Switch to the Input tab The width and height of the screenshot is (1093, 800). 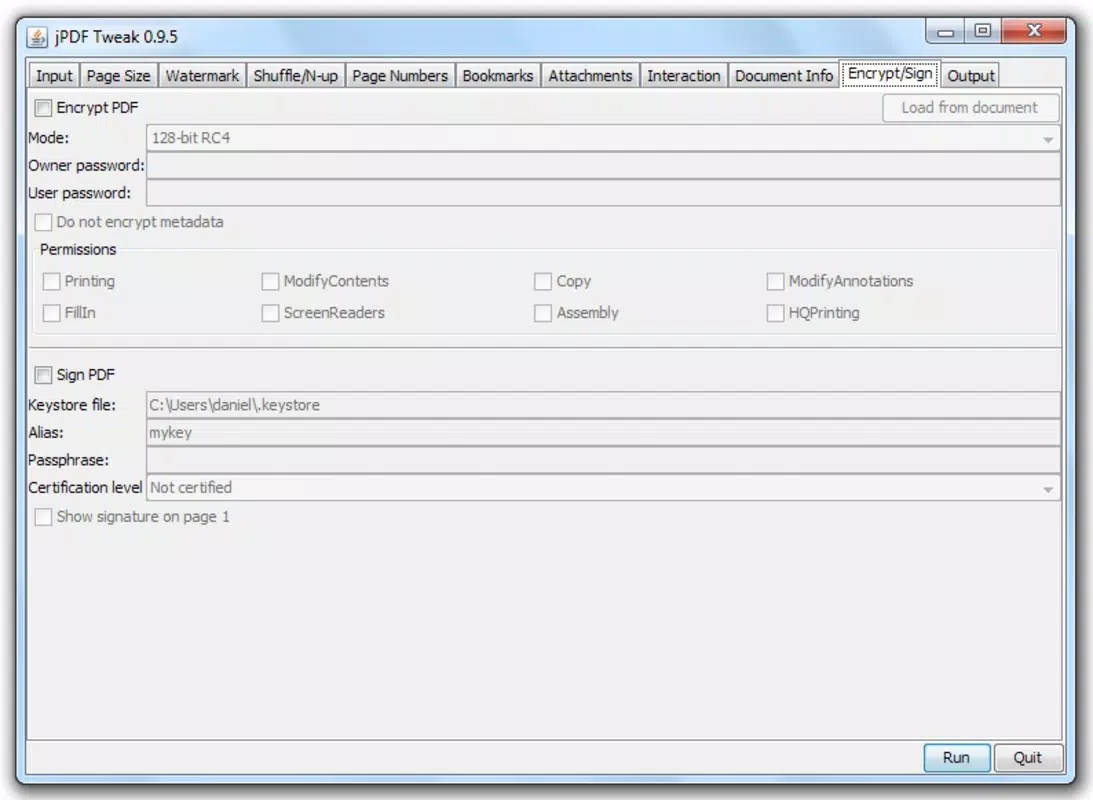54,76
